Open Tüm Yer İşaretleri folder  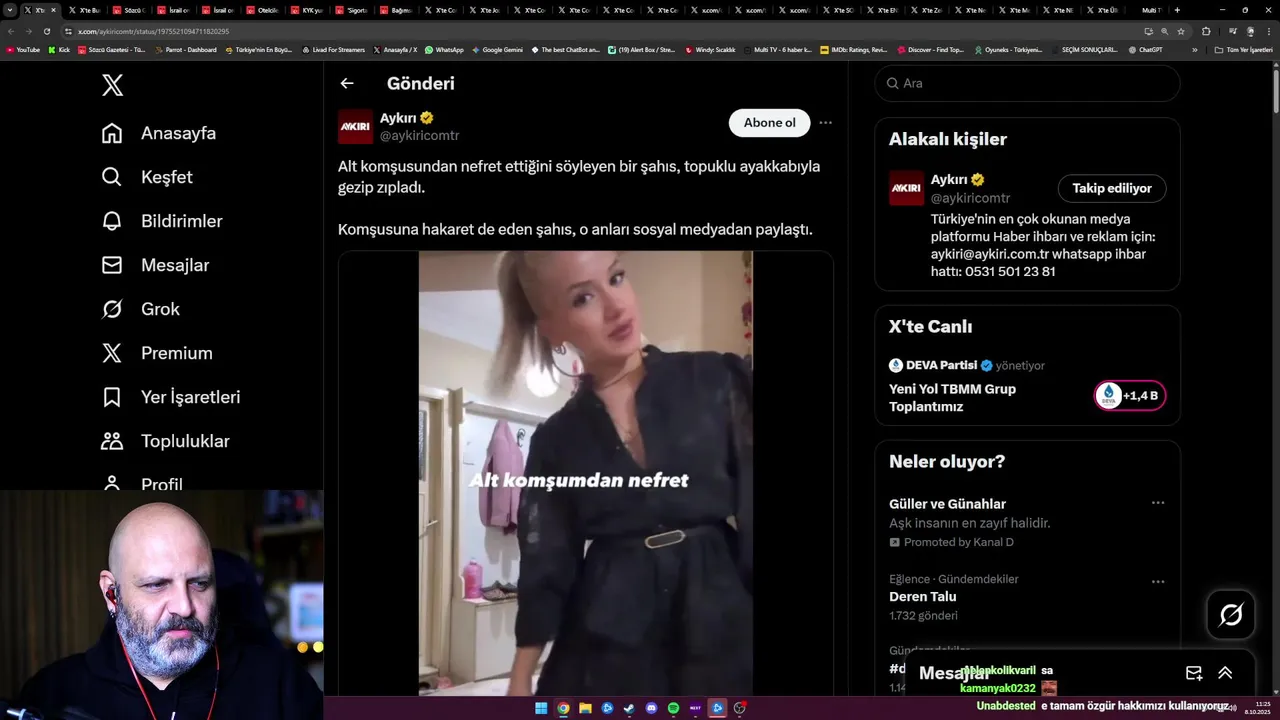(x=1244, y=50)
